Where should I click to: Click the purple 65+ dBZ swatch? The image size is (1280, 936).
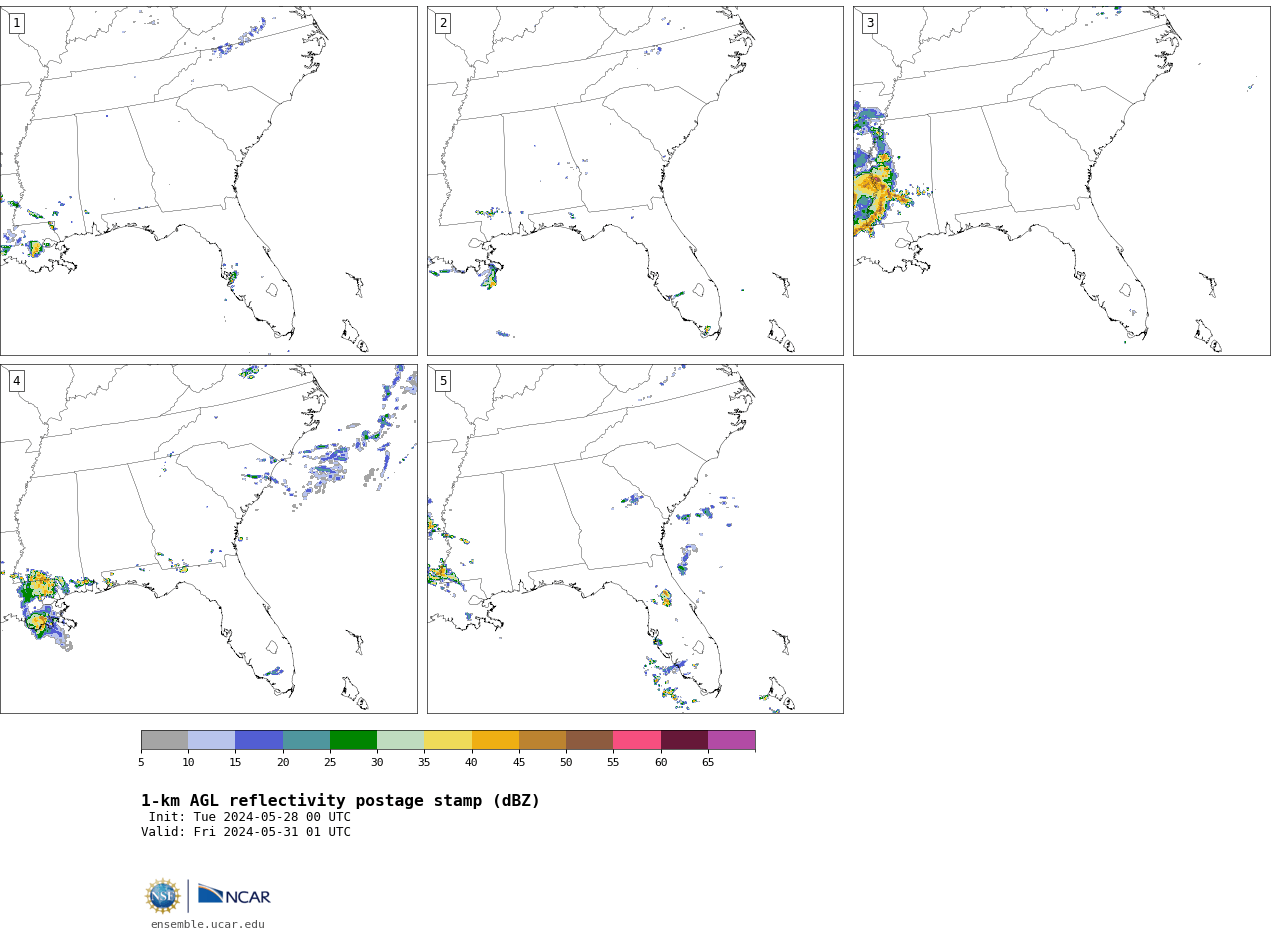pyautogui.click(x=732, y=740)
